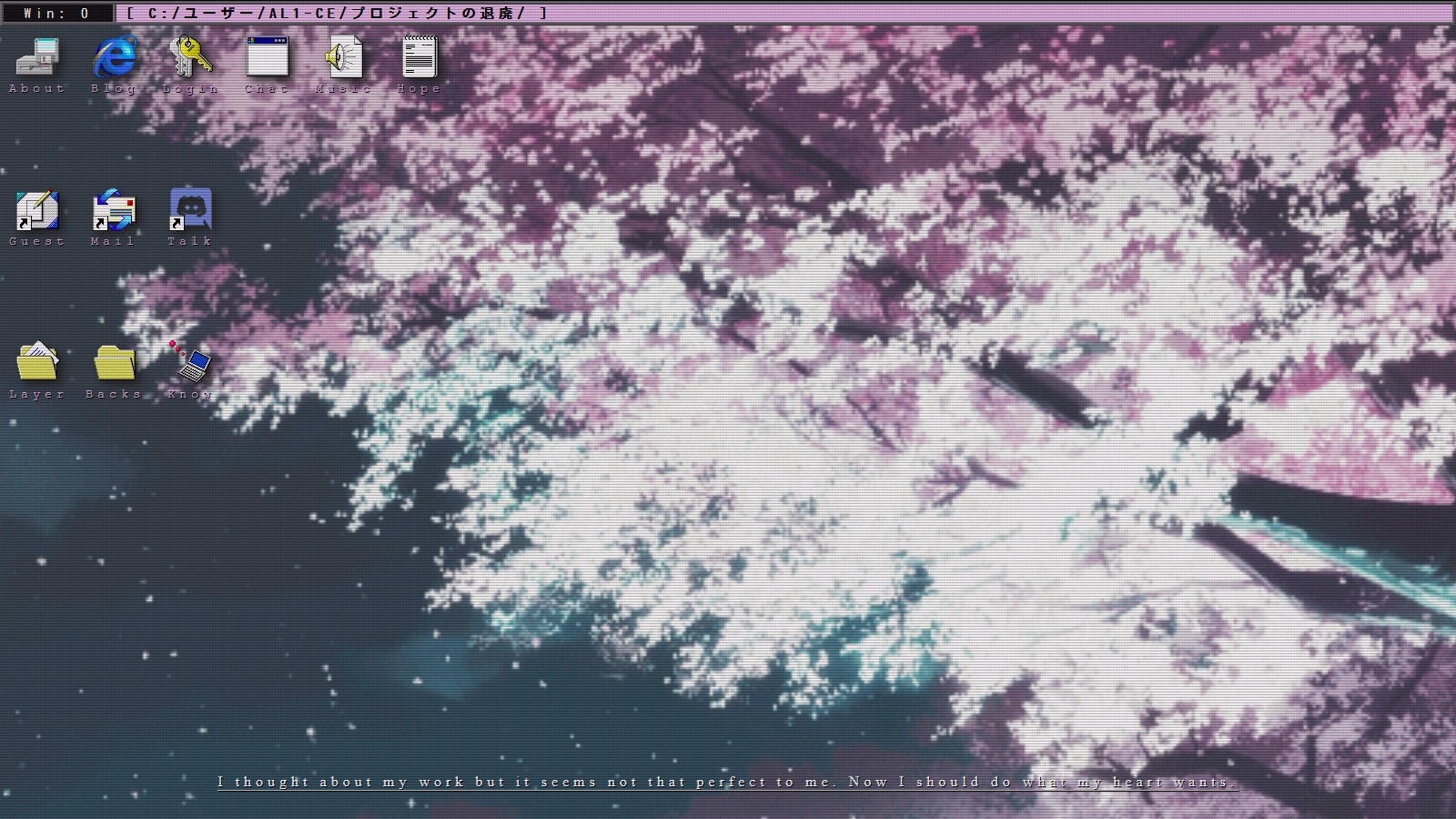This screenshot has height=819, width=1456.
Task: Open the Guest shortcut icon
Action: click(x=38, y=210)
